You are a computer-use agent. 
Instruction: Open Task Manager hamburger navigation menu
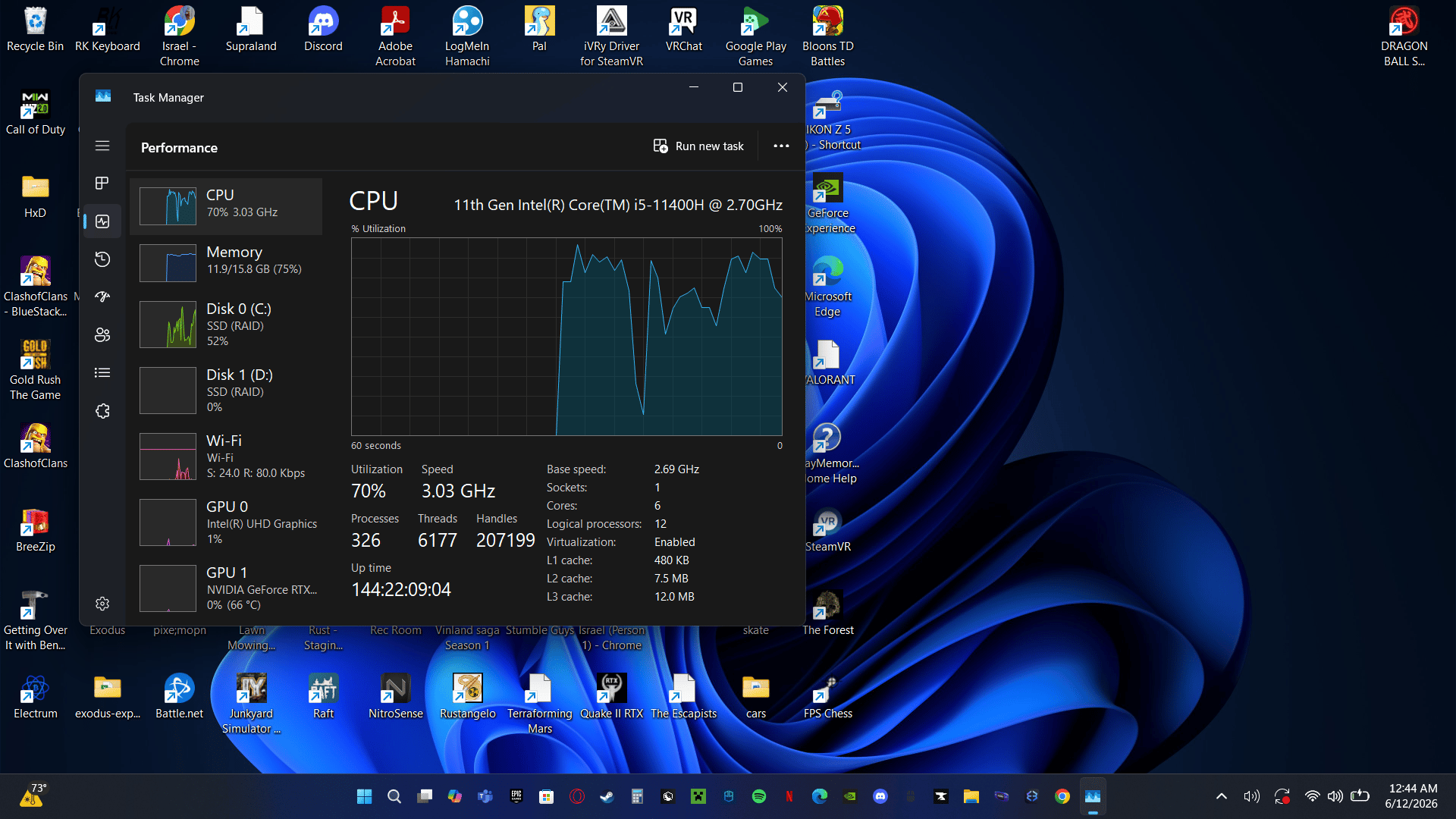pyautogui.click(x=102, y=146)
